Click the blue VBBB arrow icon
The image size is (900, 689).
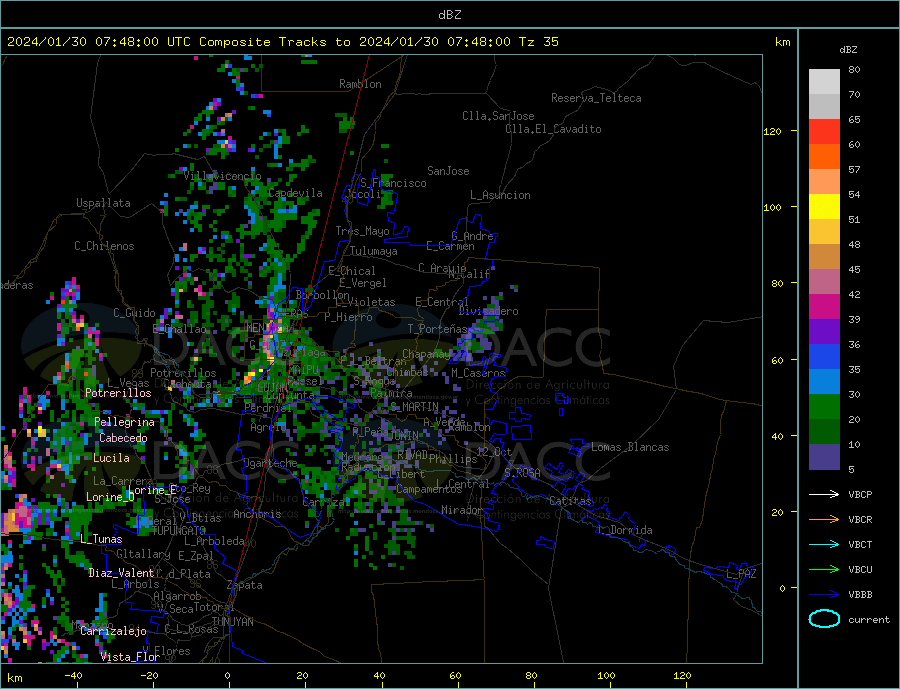824,594
